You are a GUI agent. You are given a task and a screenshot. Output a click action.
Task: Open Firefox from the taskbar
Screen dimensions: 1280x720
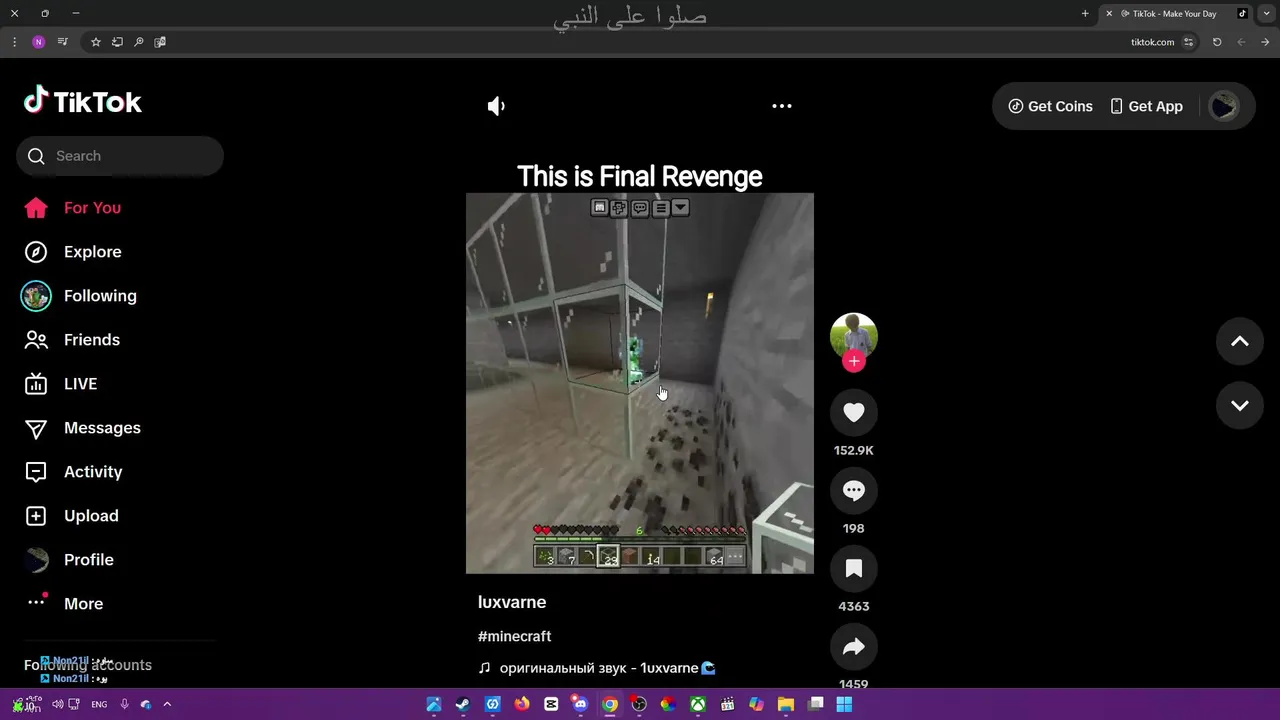[x=522, y=704]
